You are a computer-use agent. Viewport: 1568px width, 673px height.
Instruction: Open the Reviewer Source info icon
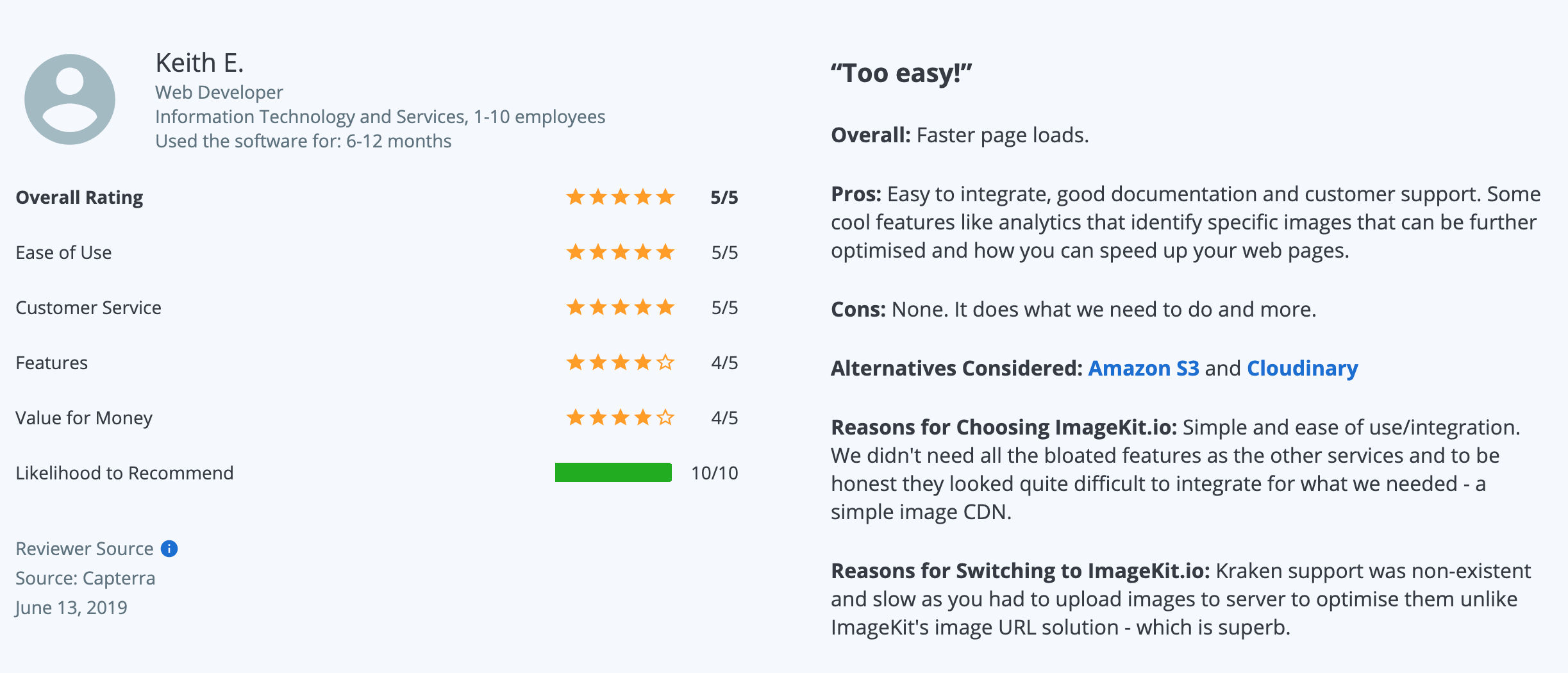[x=169, y=549]
